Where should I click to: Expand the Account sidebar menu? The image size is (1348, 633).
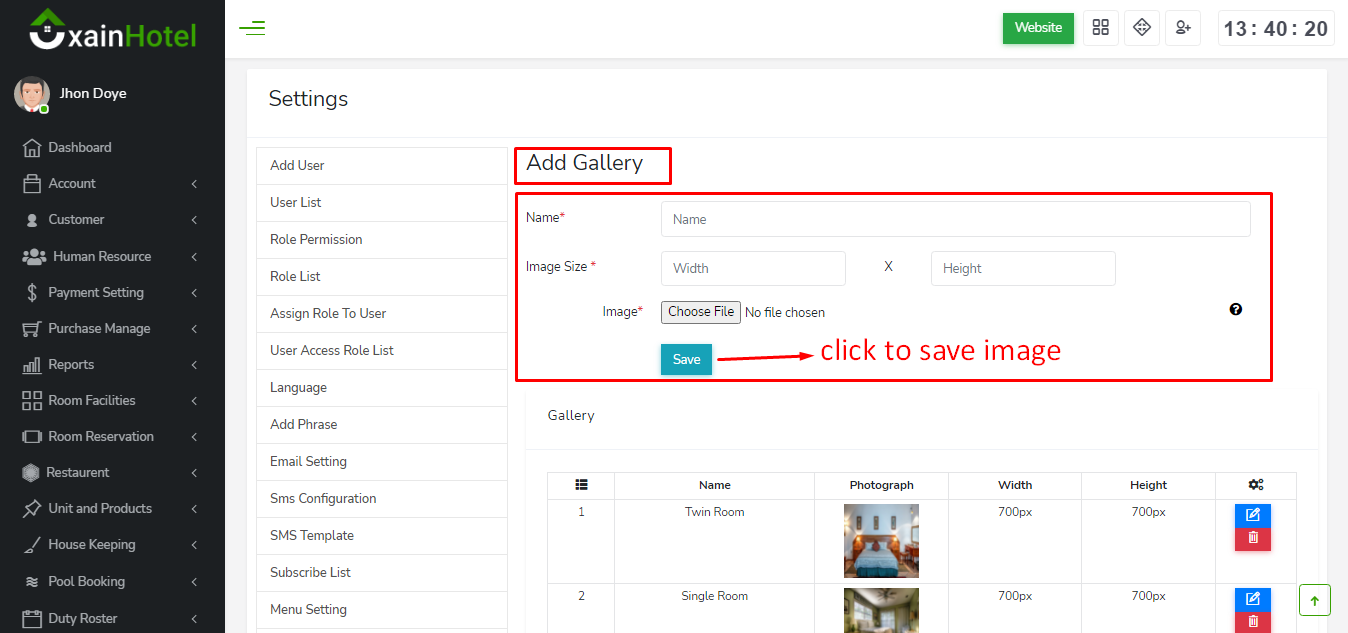coord(110,183)
